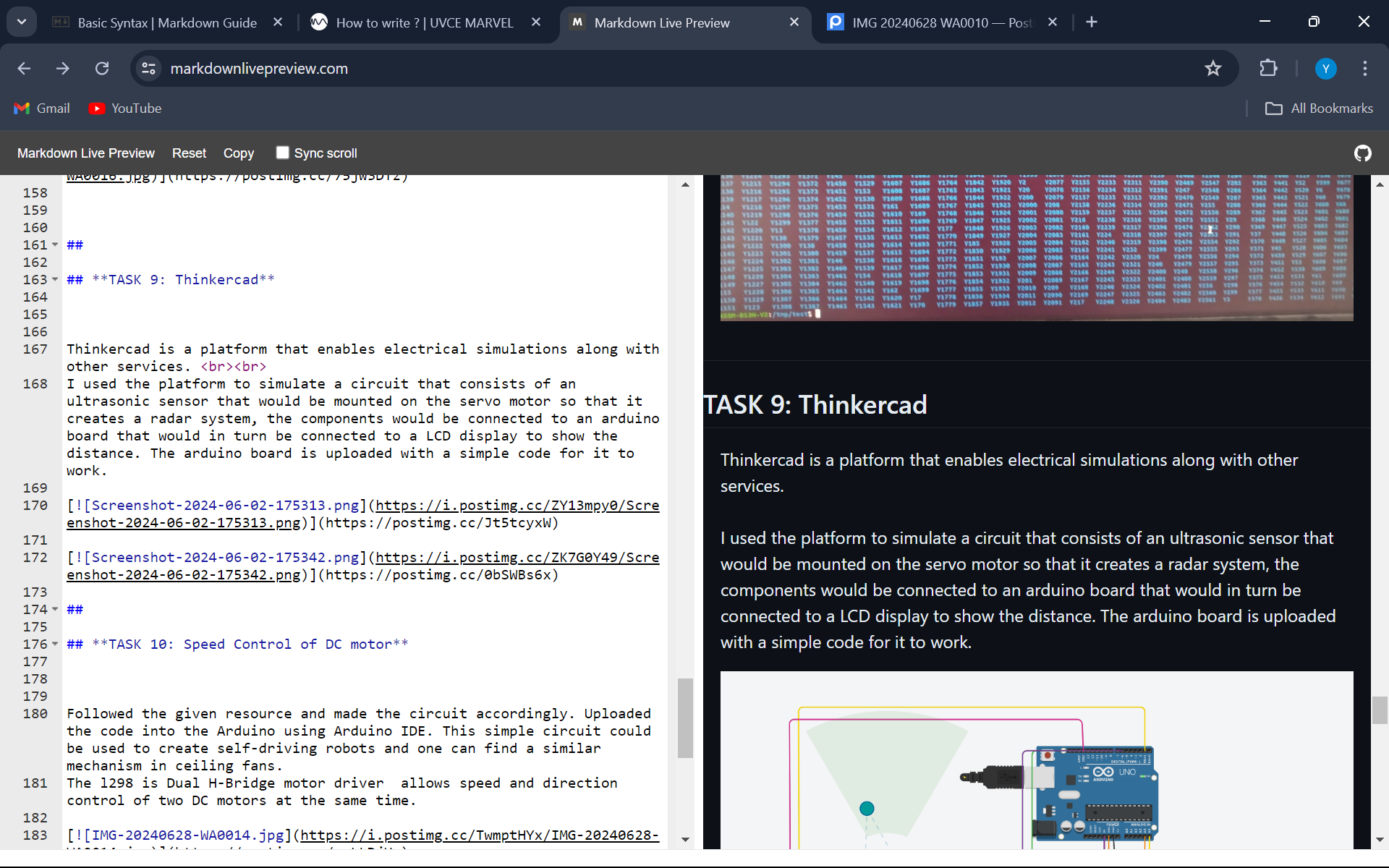This screenshot has width=1389, height=868.
Task: Close the Markdown Live Preview tab
Action: click(x=794, y=22)
